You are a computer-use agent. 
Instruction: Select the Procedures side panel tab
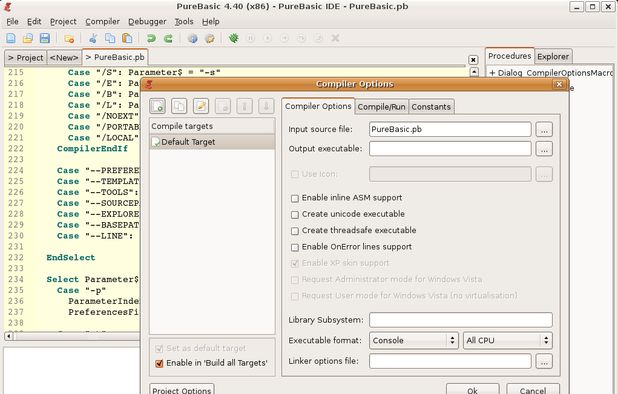click(510, 56)
